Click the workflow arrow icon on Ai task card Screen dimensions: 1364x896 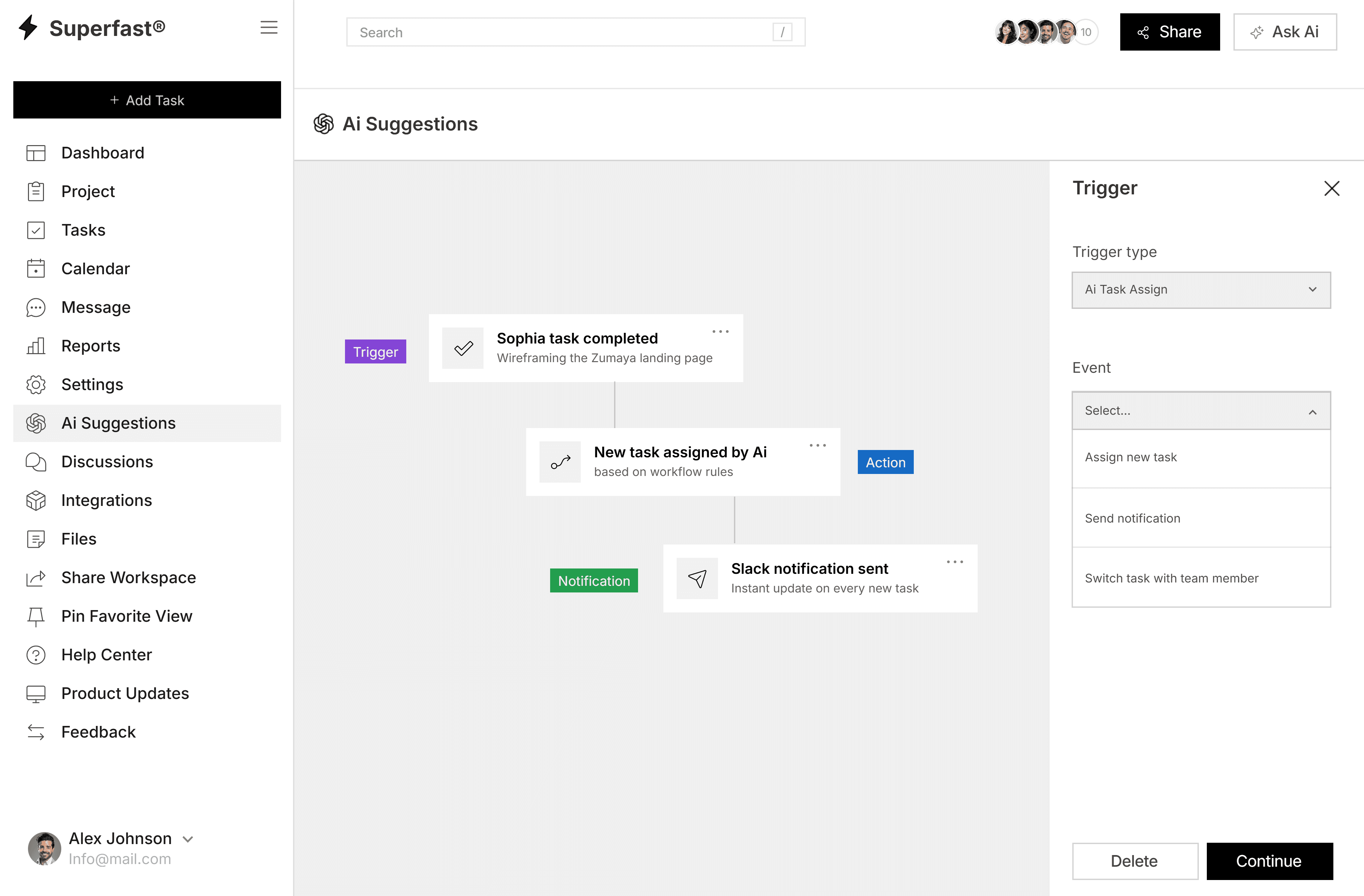click(560, 462)
